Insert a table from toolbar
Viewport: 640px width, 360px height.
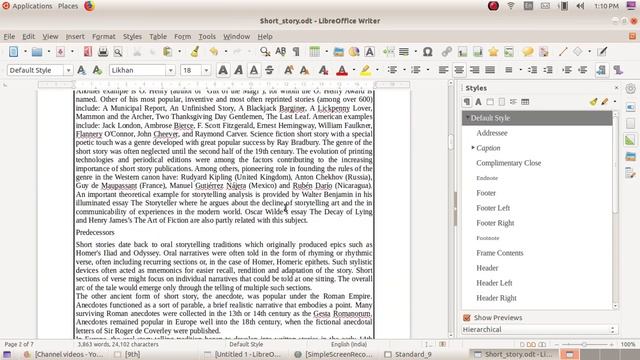314,52
